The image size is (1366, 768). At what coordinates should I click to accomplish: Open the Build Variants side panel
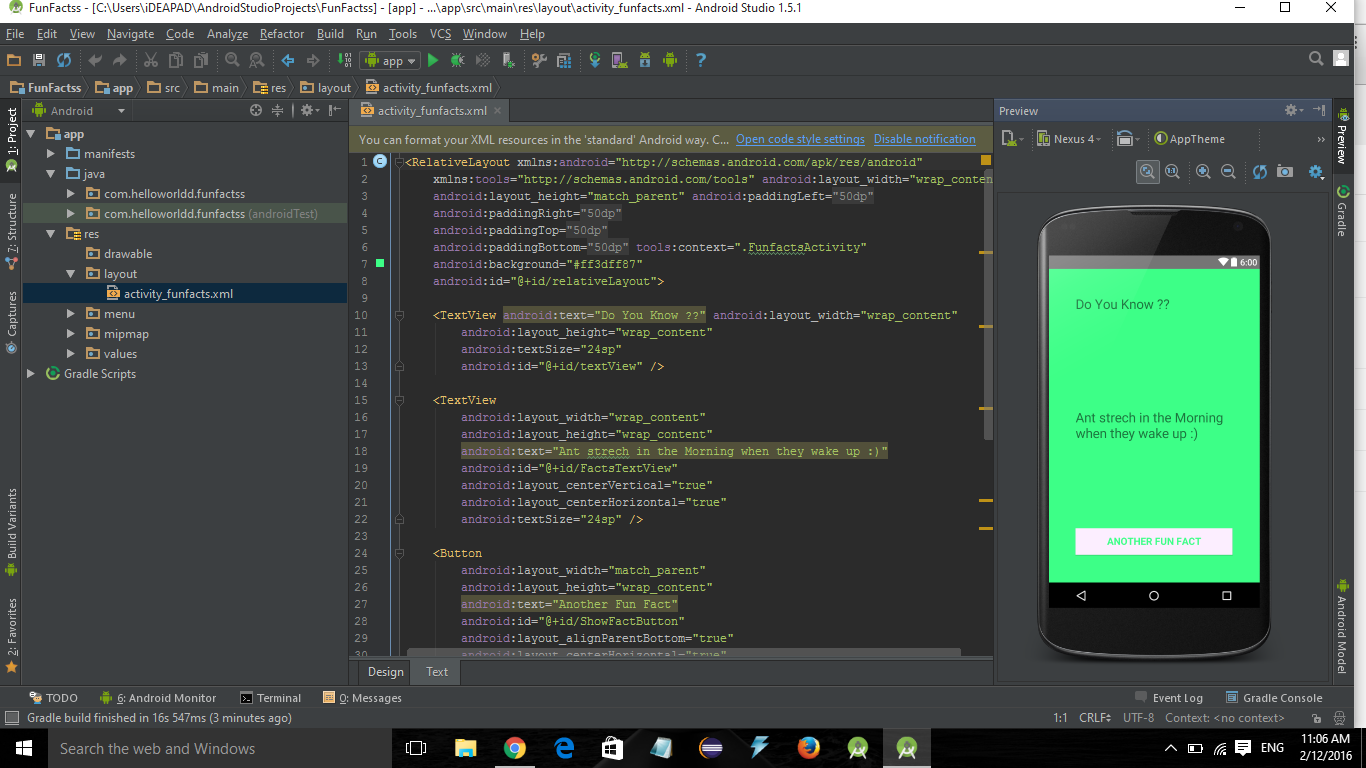[x=12, y=531]
